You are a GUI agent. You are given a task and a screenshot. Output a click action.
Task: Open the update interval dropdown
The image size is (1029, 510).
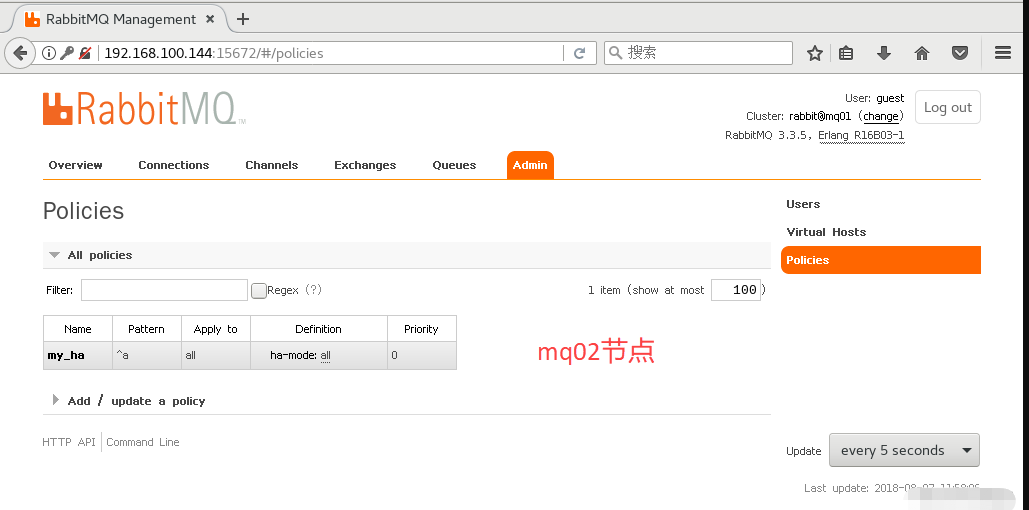pyautogui.click(x=904, y=450)
